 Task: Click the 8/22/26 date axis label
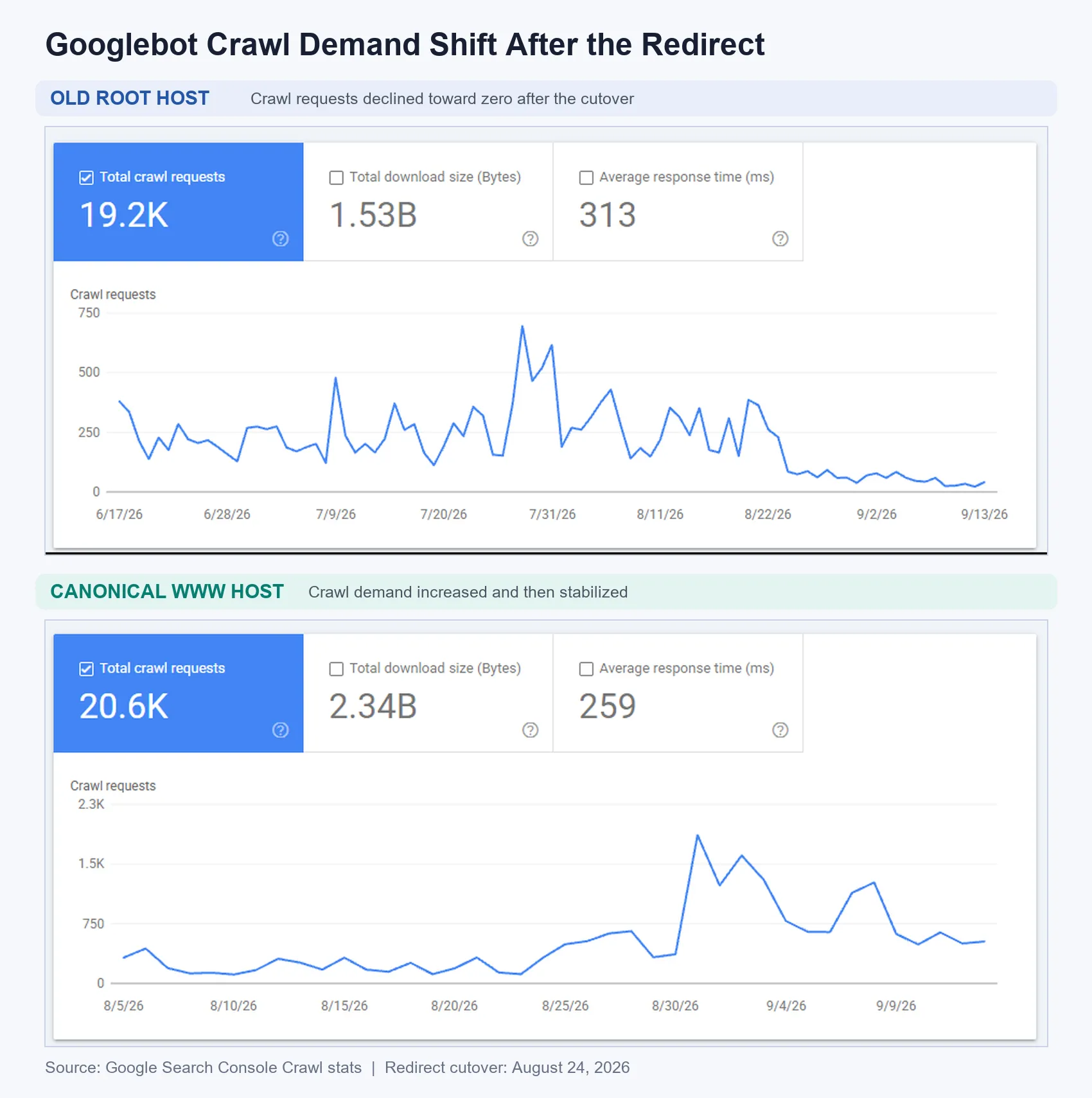(768, 514)
